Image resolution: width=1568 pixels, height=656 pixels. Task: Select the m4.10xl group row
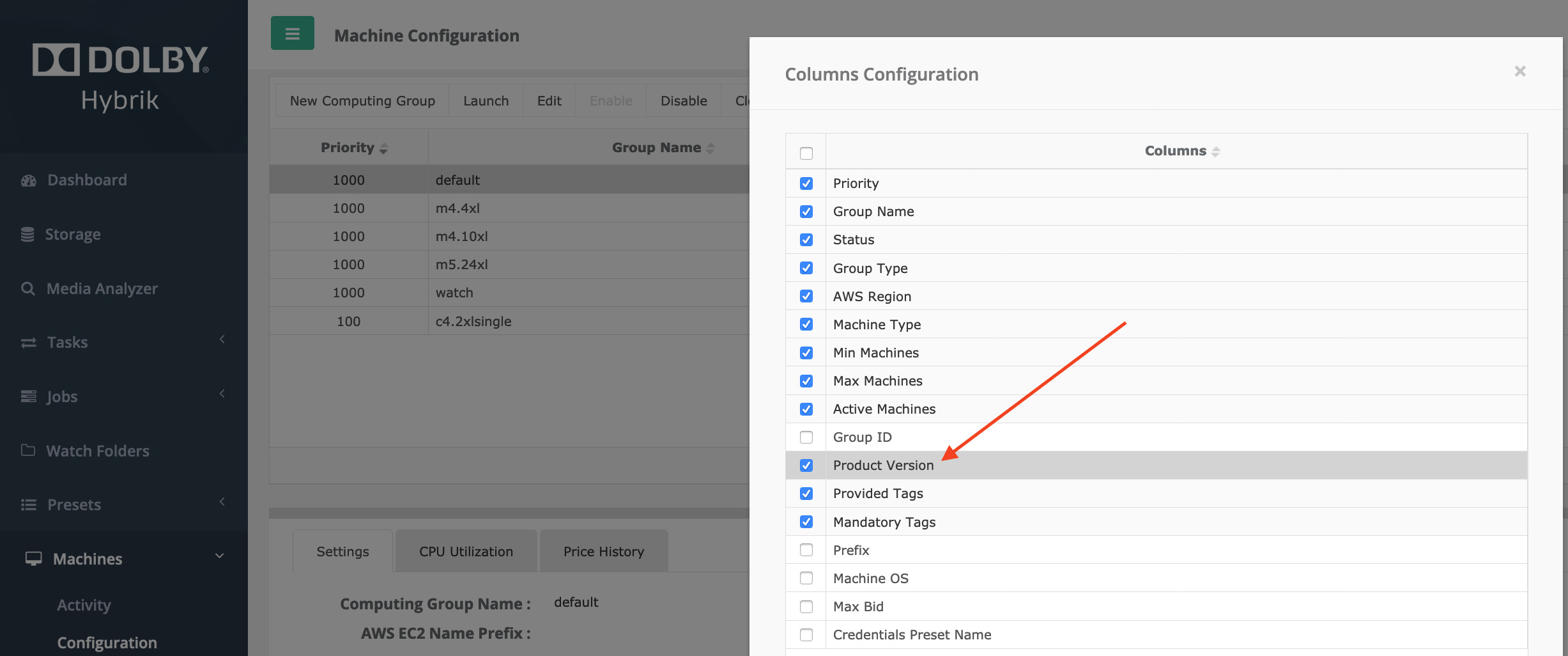point(509,237)
